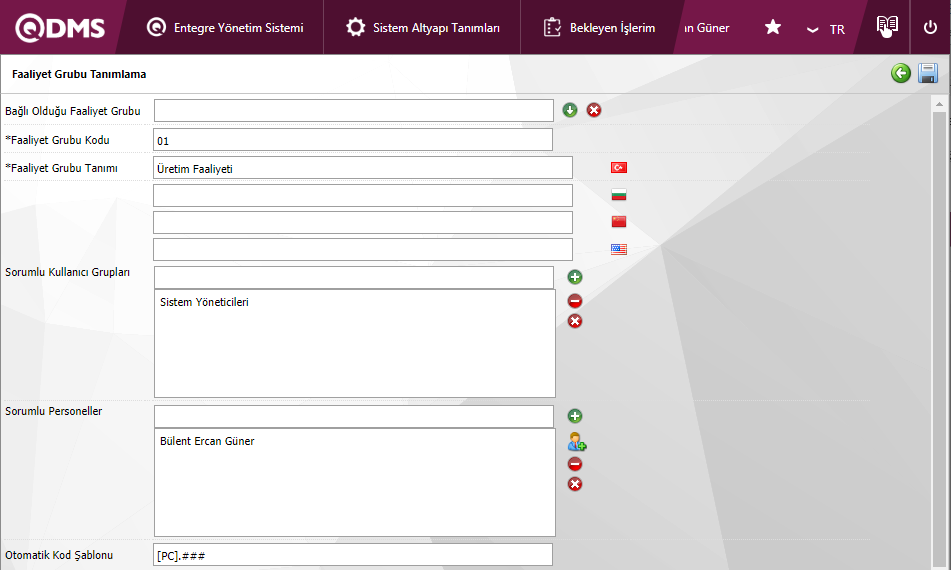Click the Bulgarian flag icon
The image size is (951, 570).
tap(619, 195)
